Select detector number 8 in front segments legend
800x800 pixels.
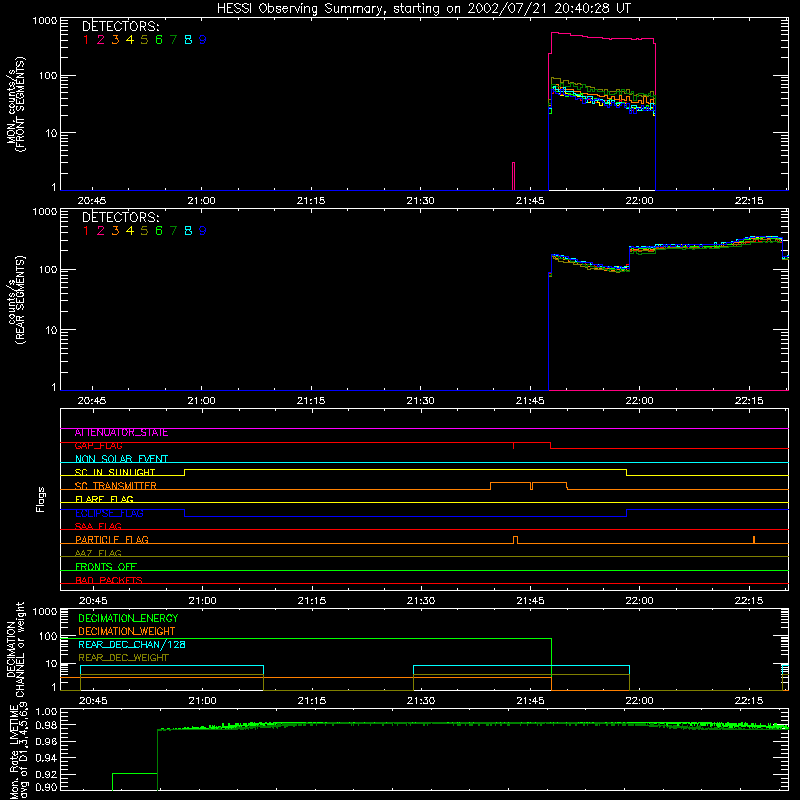point(188,40)
